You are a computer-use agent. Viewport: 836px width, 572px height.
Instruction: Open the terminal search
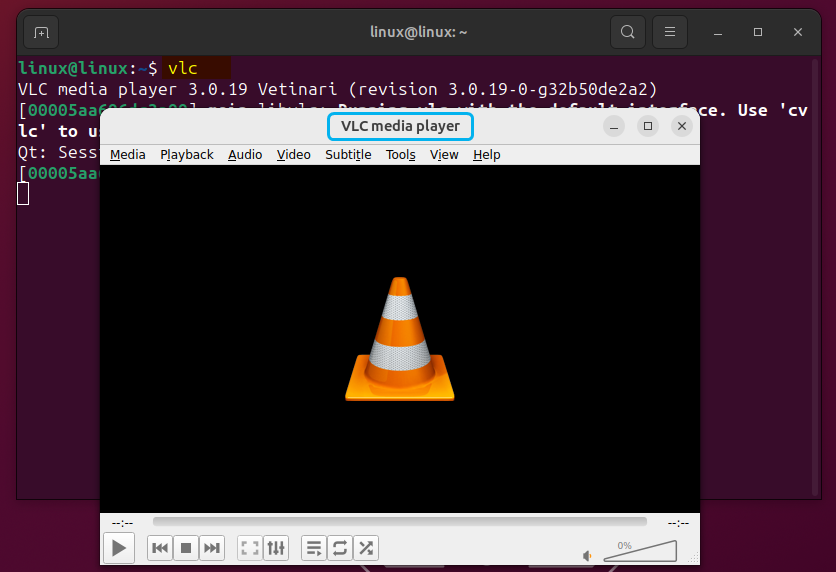point(628,32)
